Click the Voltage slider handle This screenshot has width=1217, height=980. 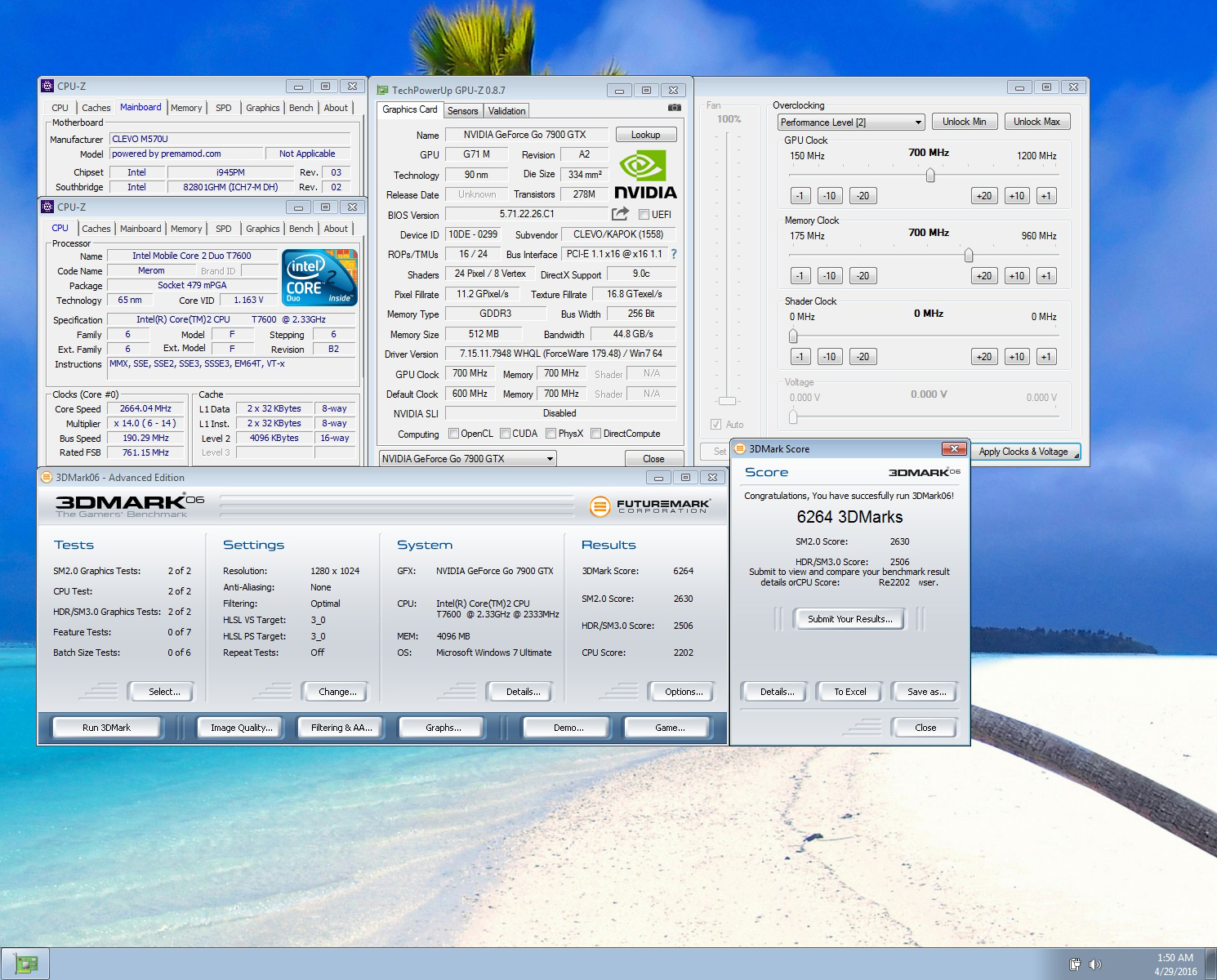click(x=793, y=416)
